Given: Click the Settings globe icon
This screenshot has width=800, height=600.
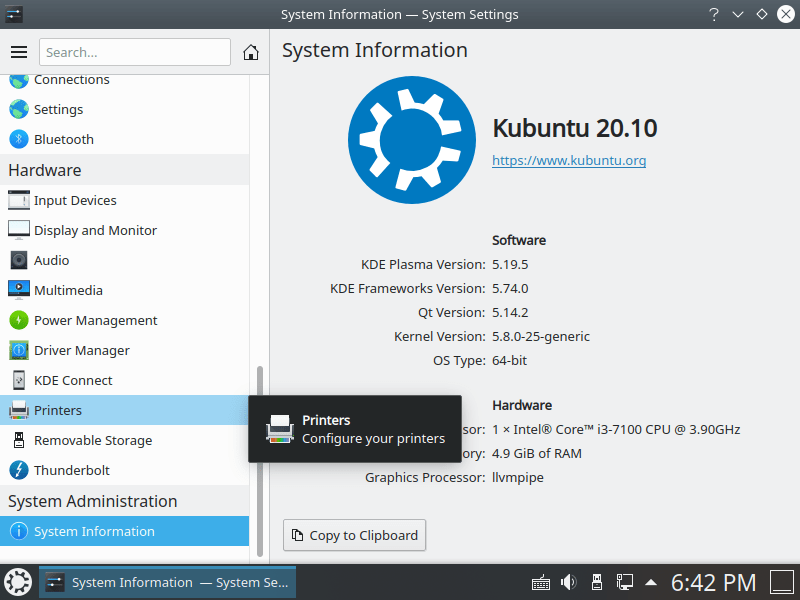Looking at the screenshot, I should 19,109.
